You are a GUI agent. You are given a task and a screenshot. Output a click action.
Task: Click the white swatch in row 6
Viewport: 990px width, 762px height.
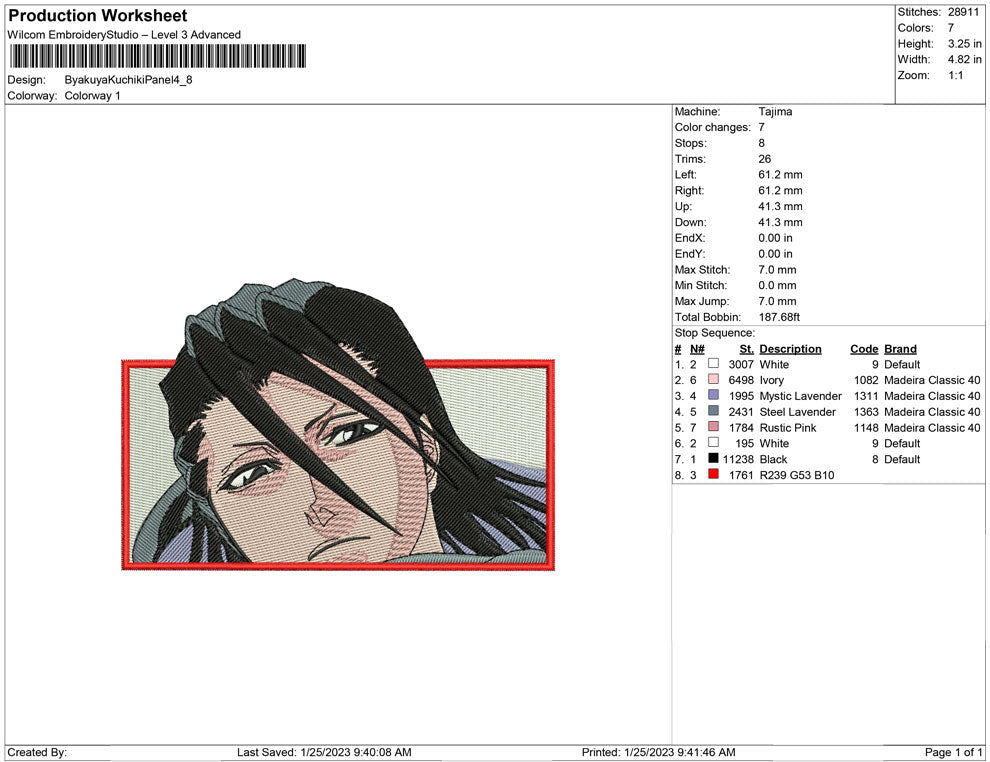[713, 443]
